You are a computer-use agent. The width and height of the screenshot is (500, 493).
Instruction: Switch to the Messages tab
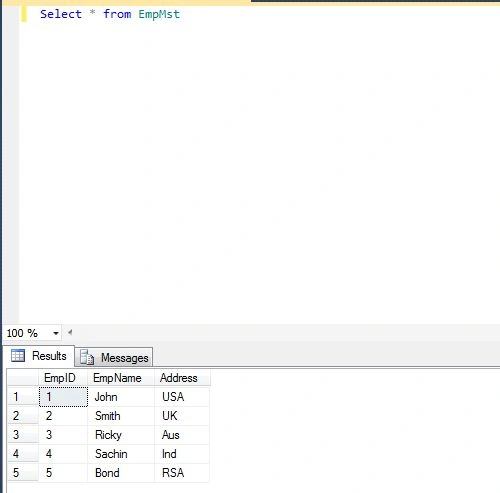point(114,357)
